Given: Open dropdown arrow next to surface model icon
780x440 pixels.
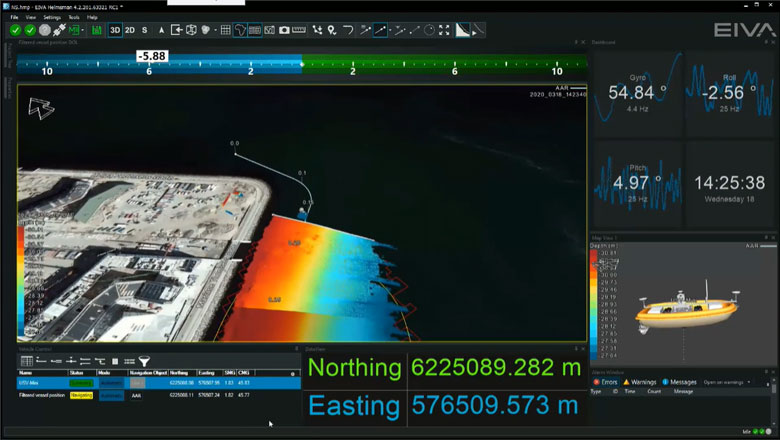Looking at the screenshot, I should pyautogui.click(x=215, y=31).
